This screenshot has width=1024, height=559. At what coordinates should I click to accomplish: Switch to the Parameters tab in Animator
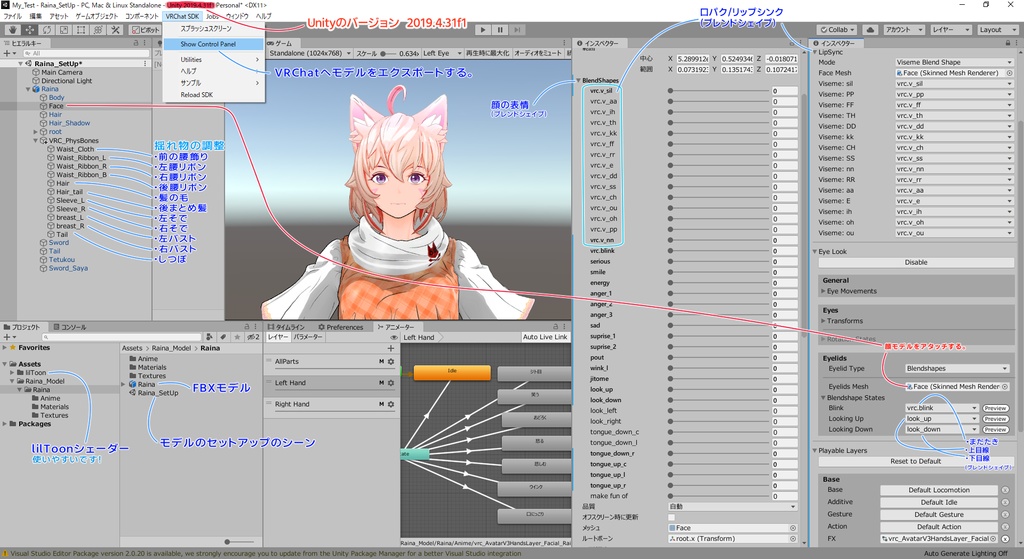pyautogui.click(x=308, y=337)
